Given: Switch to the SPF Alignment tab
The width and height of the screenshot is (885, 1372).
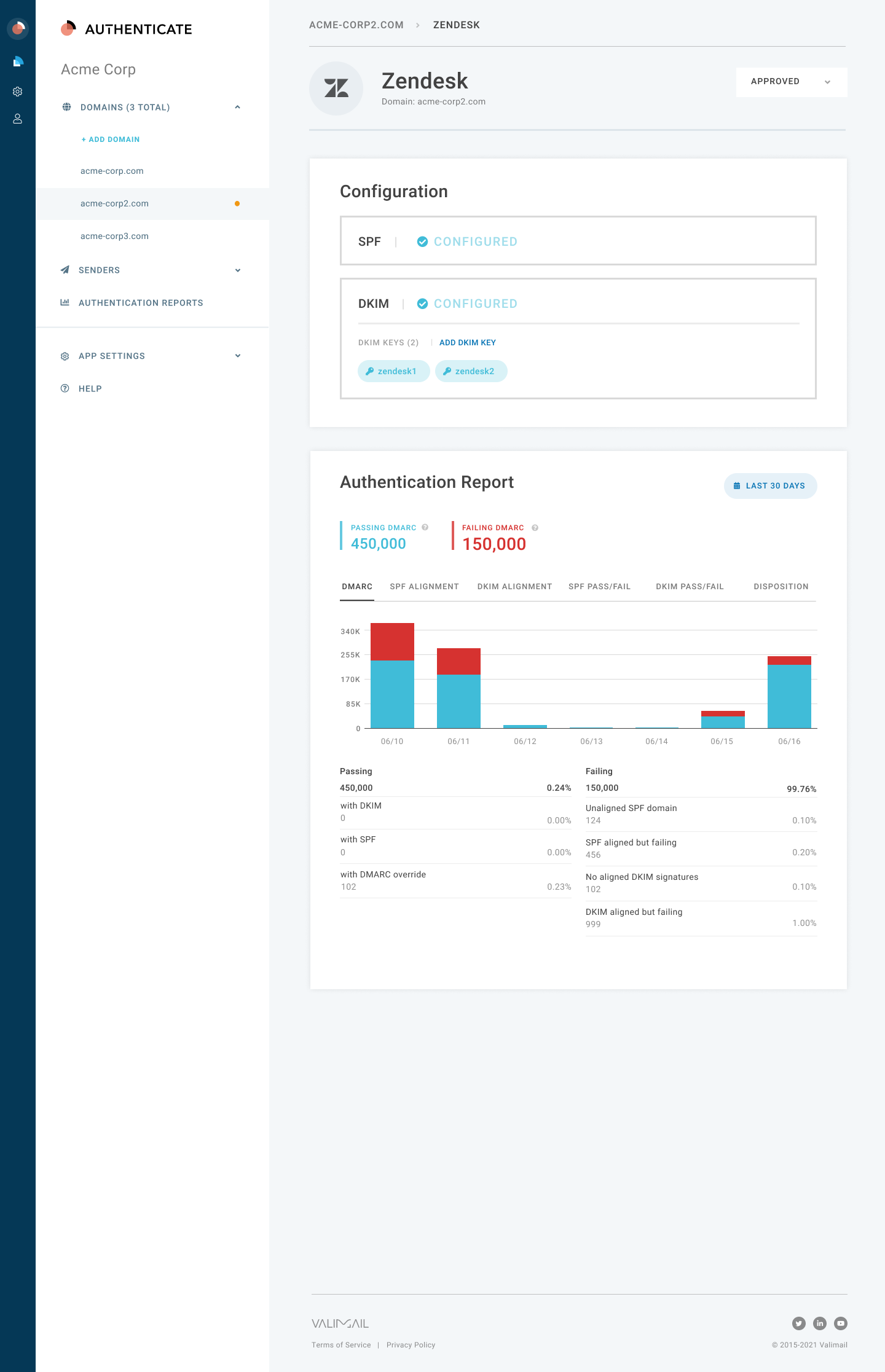Looking at the screenshot, I should point(424,587).
